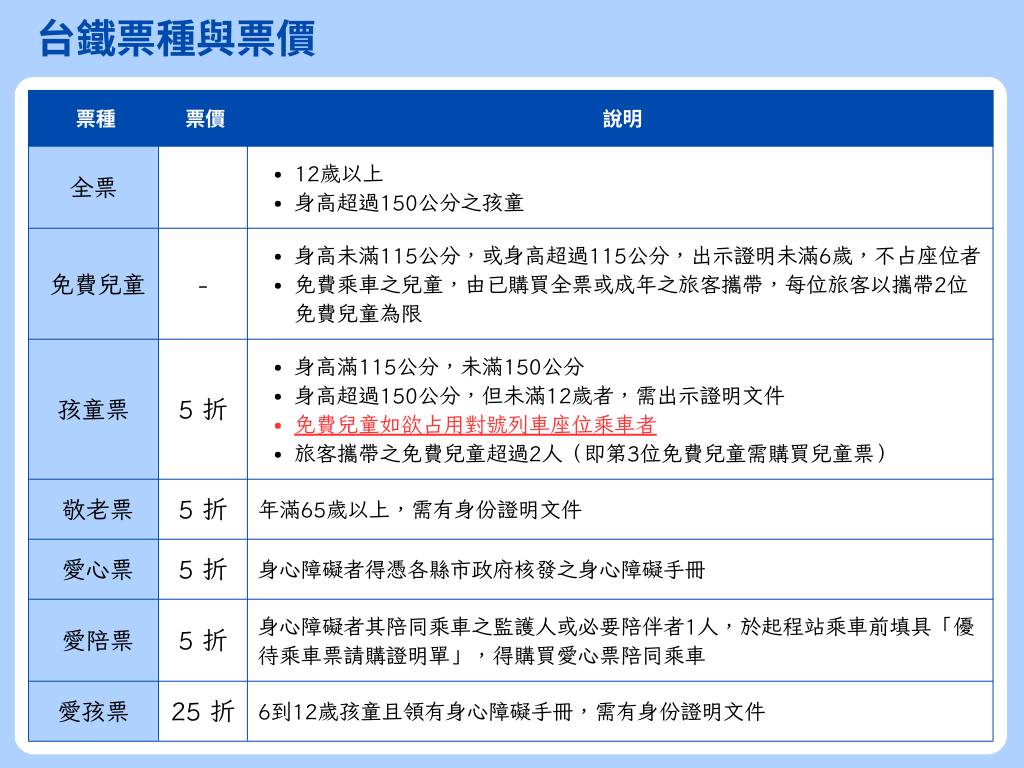The height and width of the screenshot is (768, 1024).
Task: Click the 5 折 price for 敬老票
Action: 203,509
